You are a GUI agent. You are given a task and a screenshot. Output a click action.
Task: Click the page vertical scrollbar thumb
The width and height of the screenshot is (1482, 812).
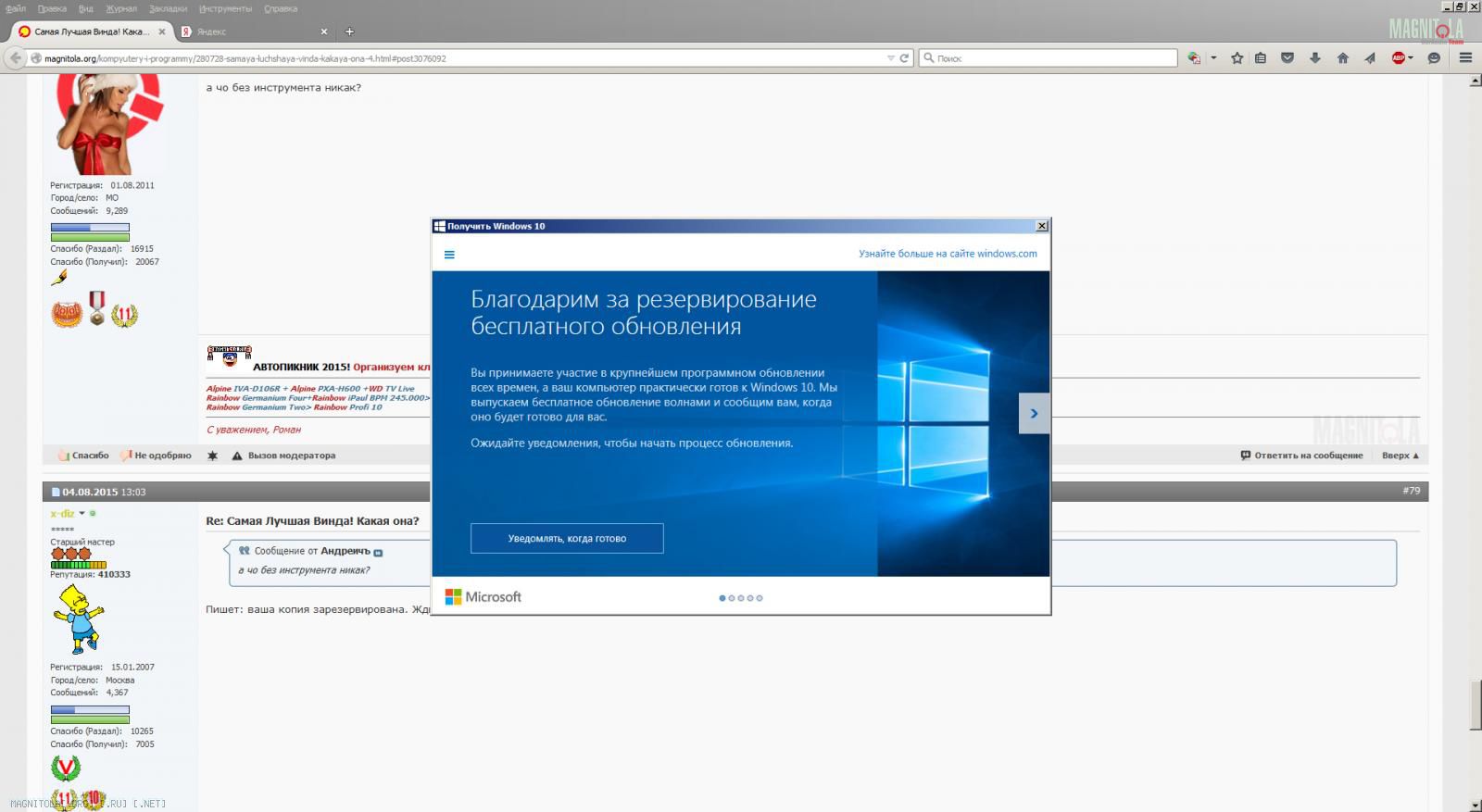point(1475,706)
